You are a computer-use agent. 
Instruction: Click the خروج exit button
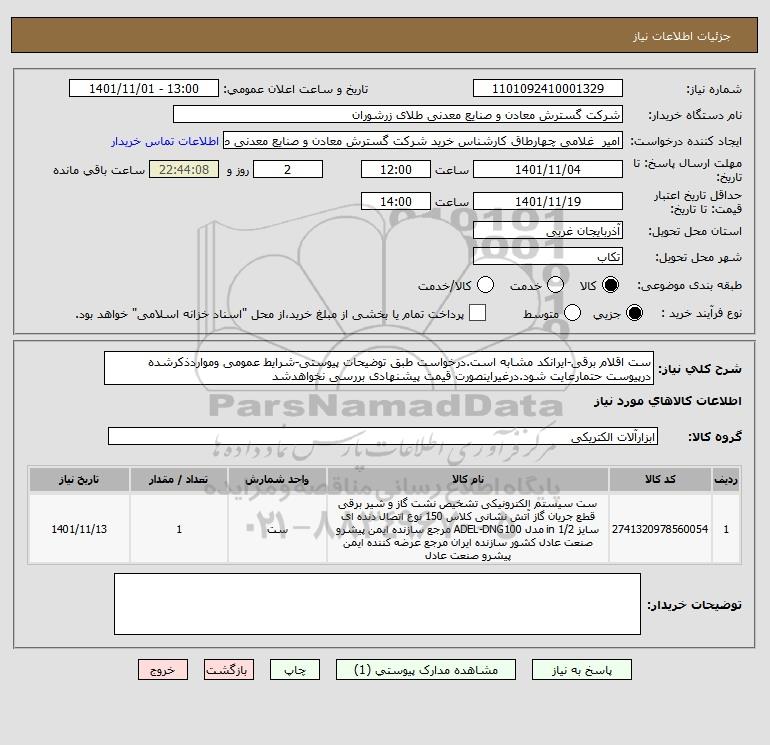(163, 670)
